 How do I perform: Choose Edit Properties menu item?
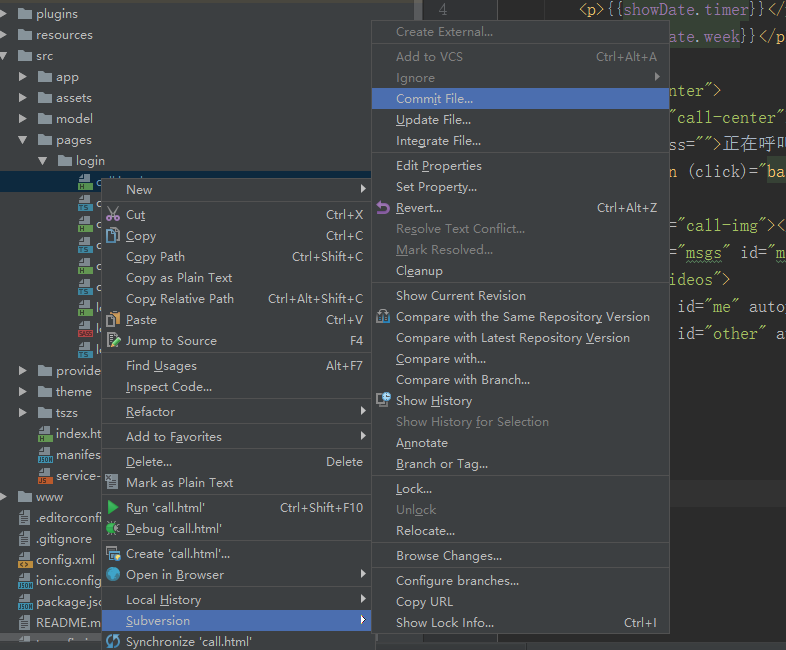(x=520, y=165)
